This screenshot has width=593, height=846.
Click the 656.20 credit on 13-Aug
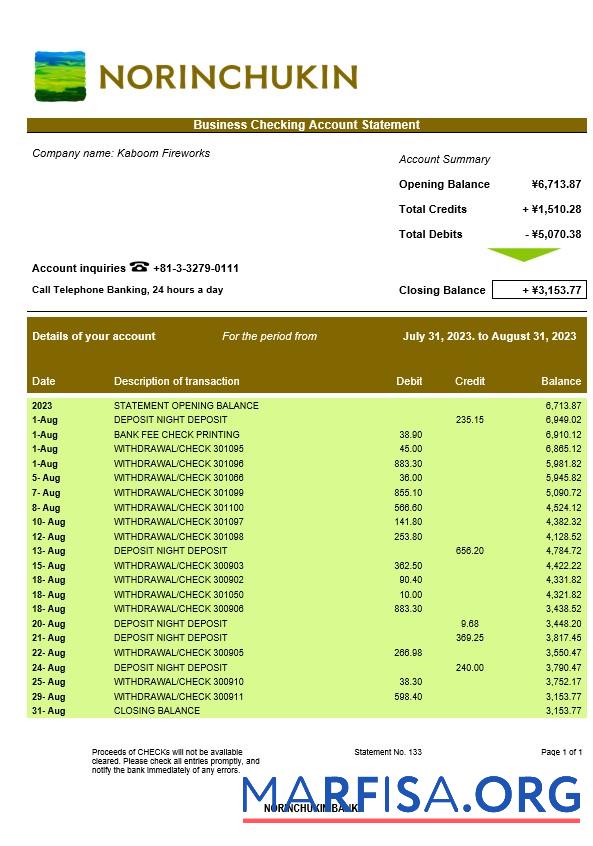469,550
